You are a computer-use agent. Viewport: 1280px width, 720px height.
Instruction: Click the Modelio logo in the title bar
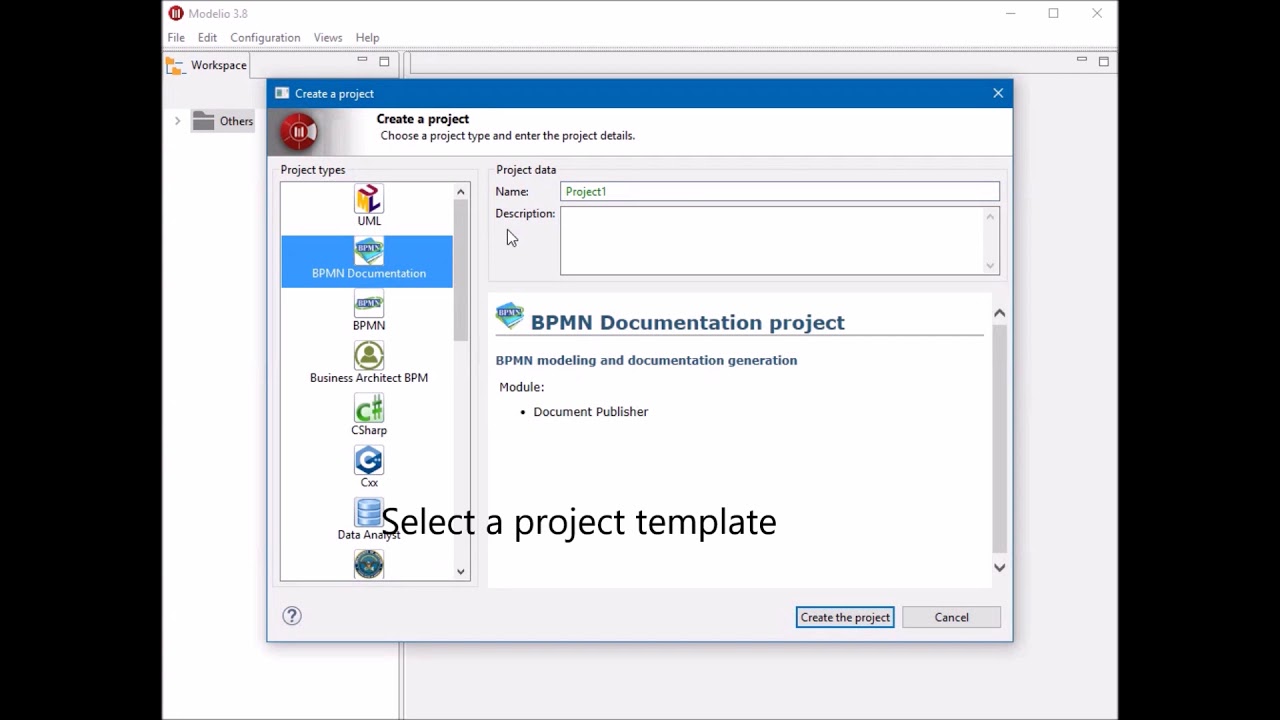(176, 13)
